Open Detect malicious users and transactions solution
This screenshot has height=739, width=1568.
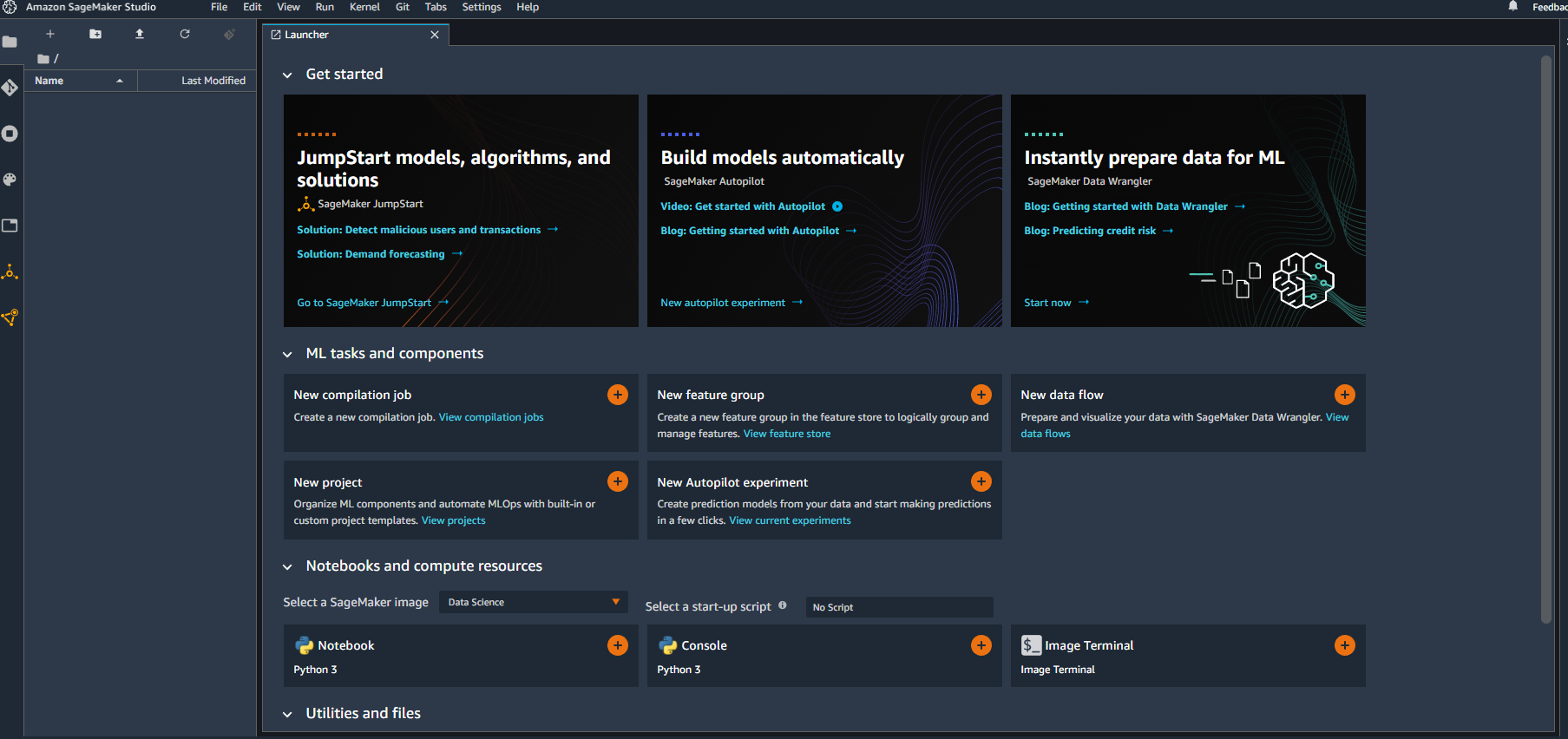tap(428, 230)
